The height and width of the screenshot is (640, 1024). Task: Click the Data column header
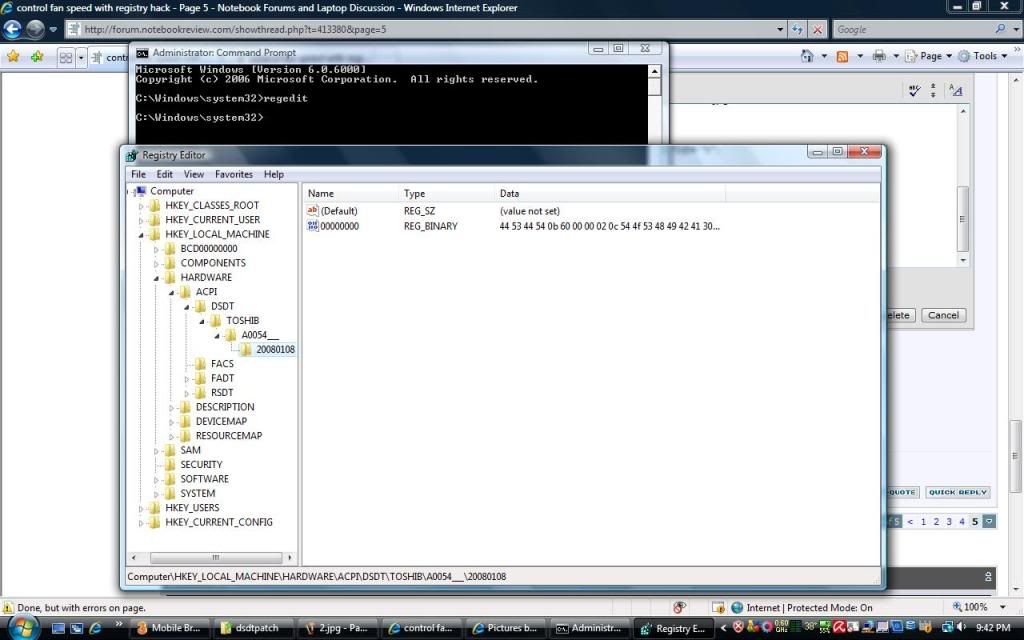click(x=610, y=193)
